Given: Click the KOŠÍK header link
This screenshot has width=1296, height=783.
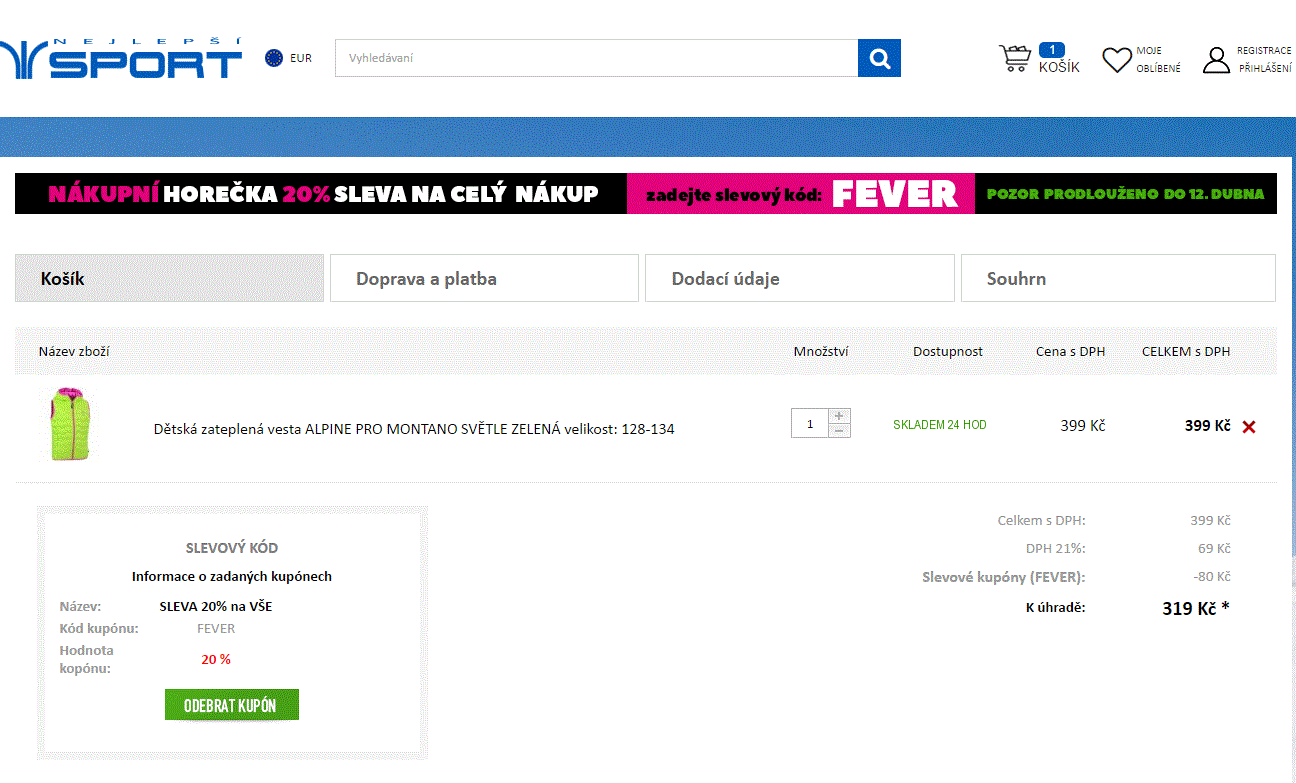Looking at the screenshot, I should (1059, 68).
